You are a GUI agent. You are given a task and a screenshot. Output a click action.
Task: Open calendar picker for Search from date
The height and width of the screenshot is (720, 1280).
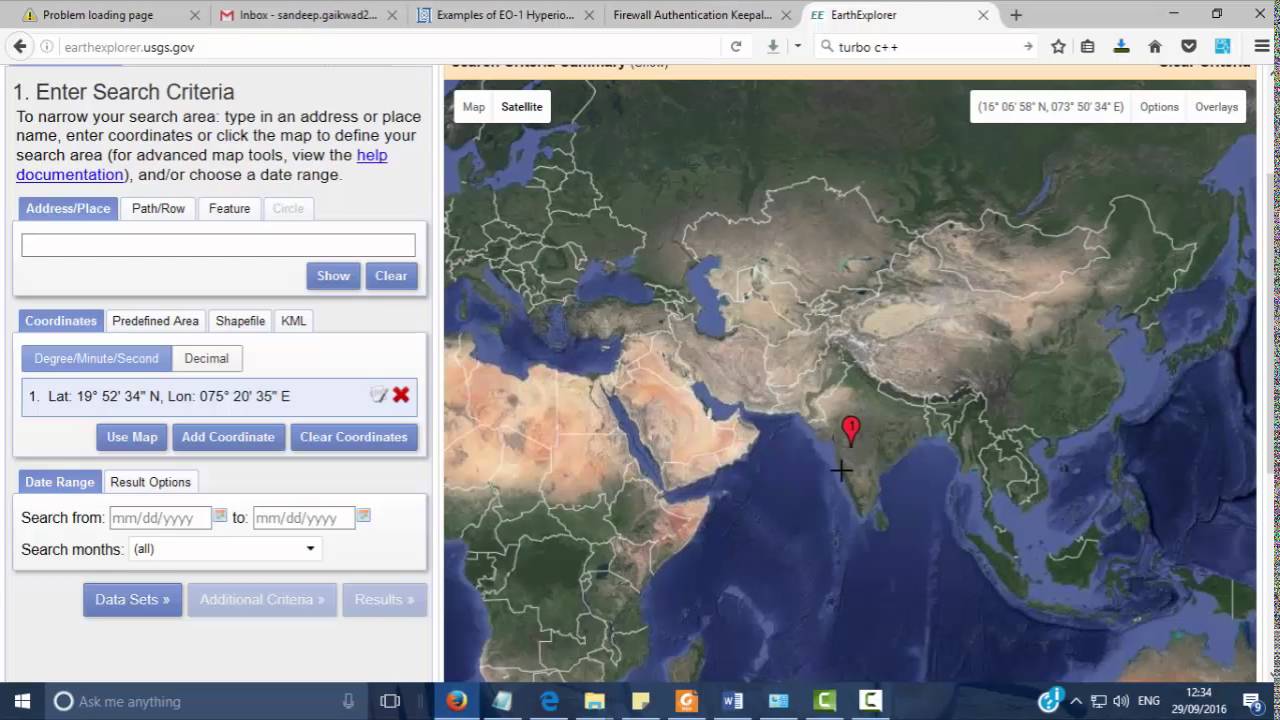coord(220,516)
